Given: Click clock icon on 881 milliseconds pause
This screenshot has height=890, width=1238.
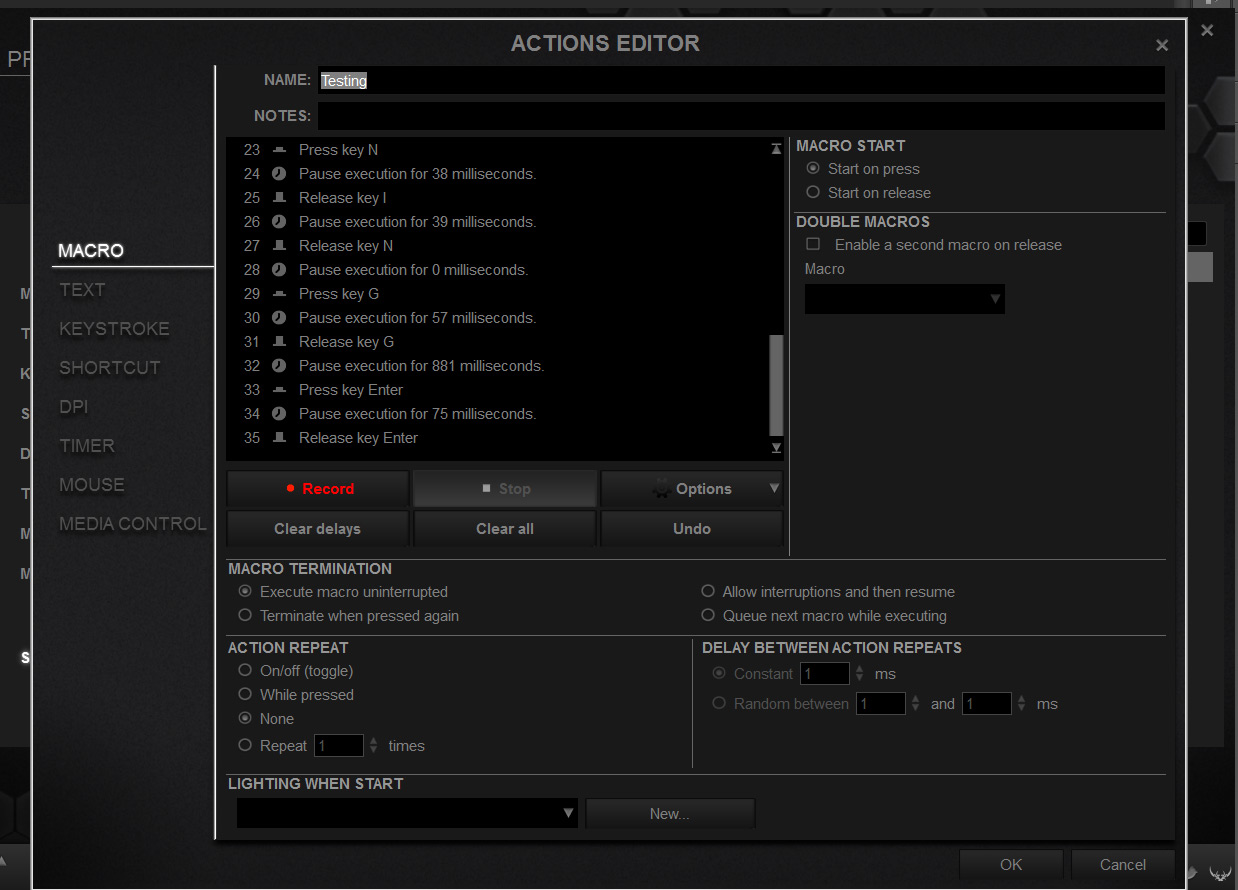Looking at the screenshot, I should (279, 366).
